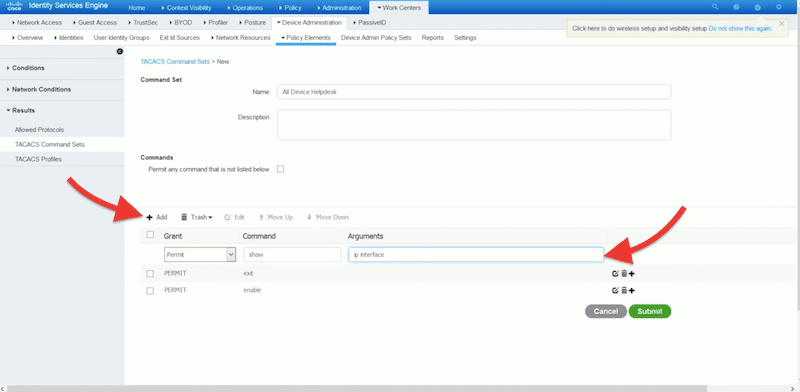Screen dimensions: 800x392
Task: Collapse the left sidebar panel
Action: (119, 52)
